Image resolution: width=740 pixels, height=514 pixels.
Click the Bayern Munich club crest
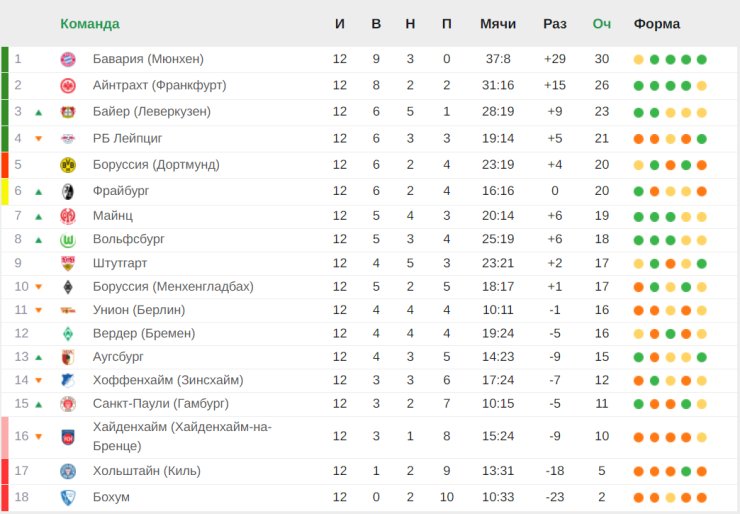[68, 59]
